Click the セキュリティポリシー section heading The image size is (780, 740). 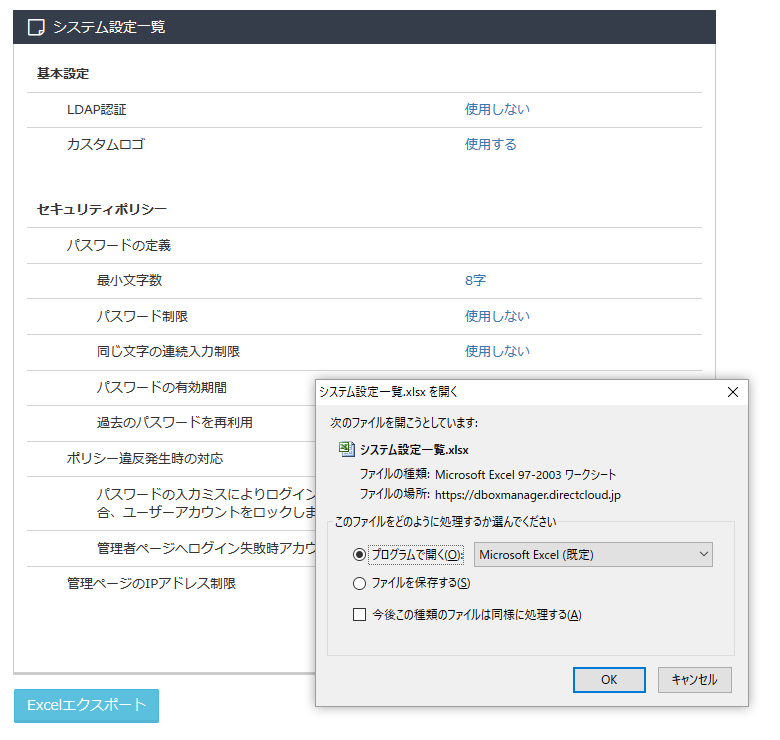tap(101, 209)
